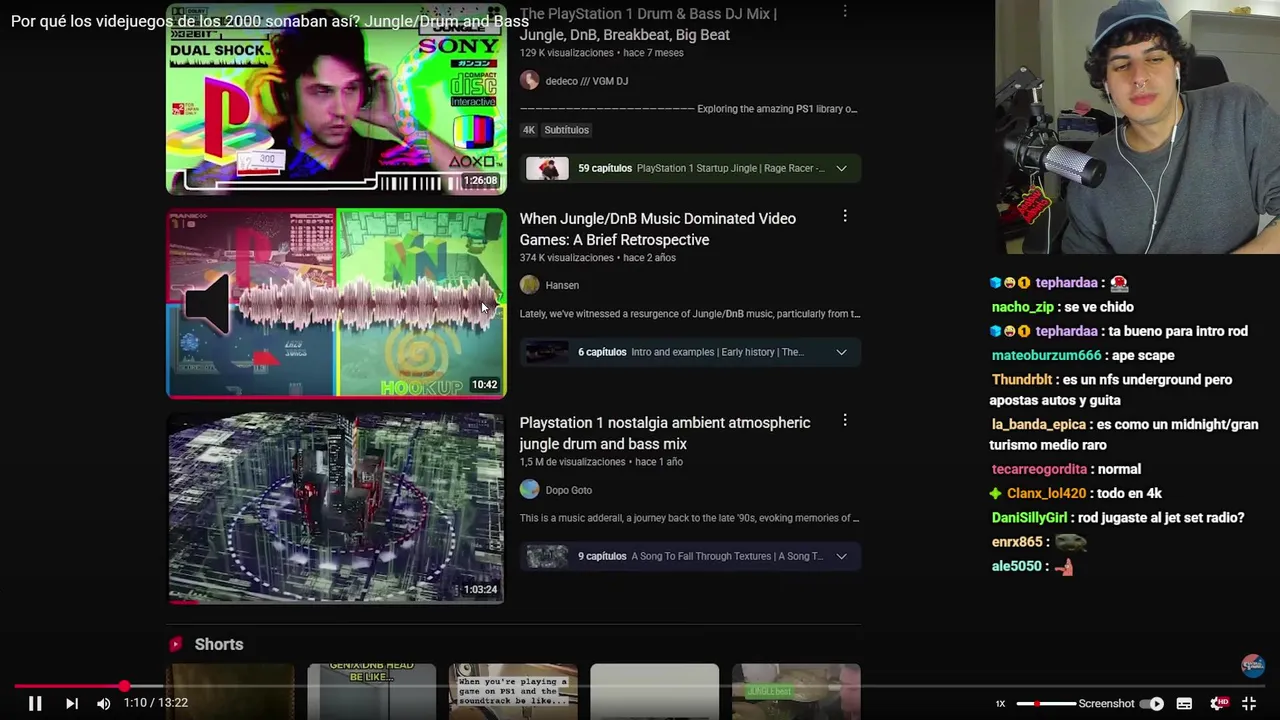
Task: Open the 9 capítulos chapter thumbnail
Action: point(547,556)
